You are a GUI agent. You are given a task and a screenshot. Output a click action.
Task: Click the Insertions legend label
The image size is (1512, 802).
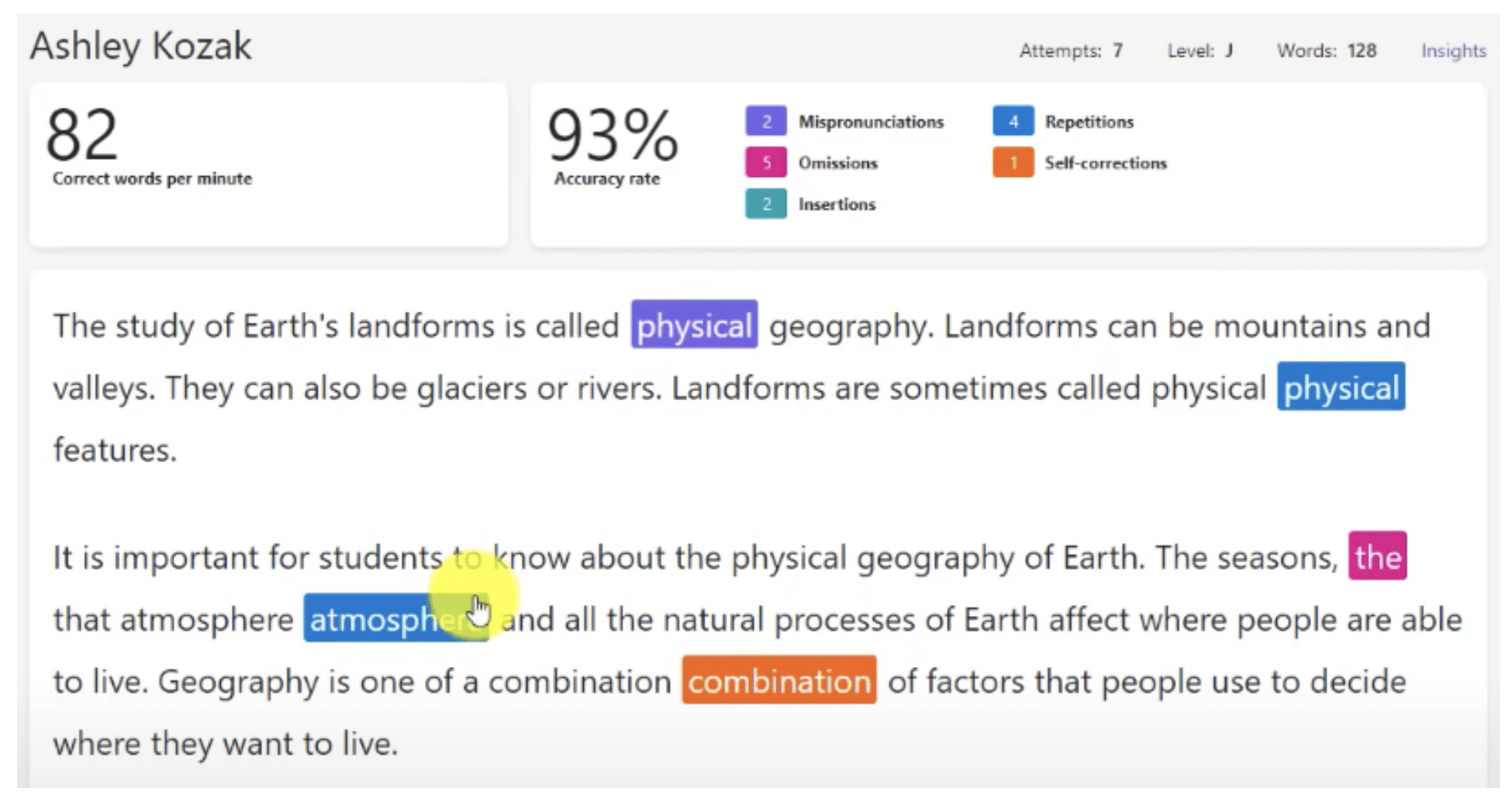[x=837, y=204]
